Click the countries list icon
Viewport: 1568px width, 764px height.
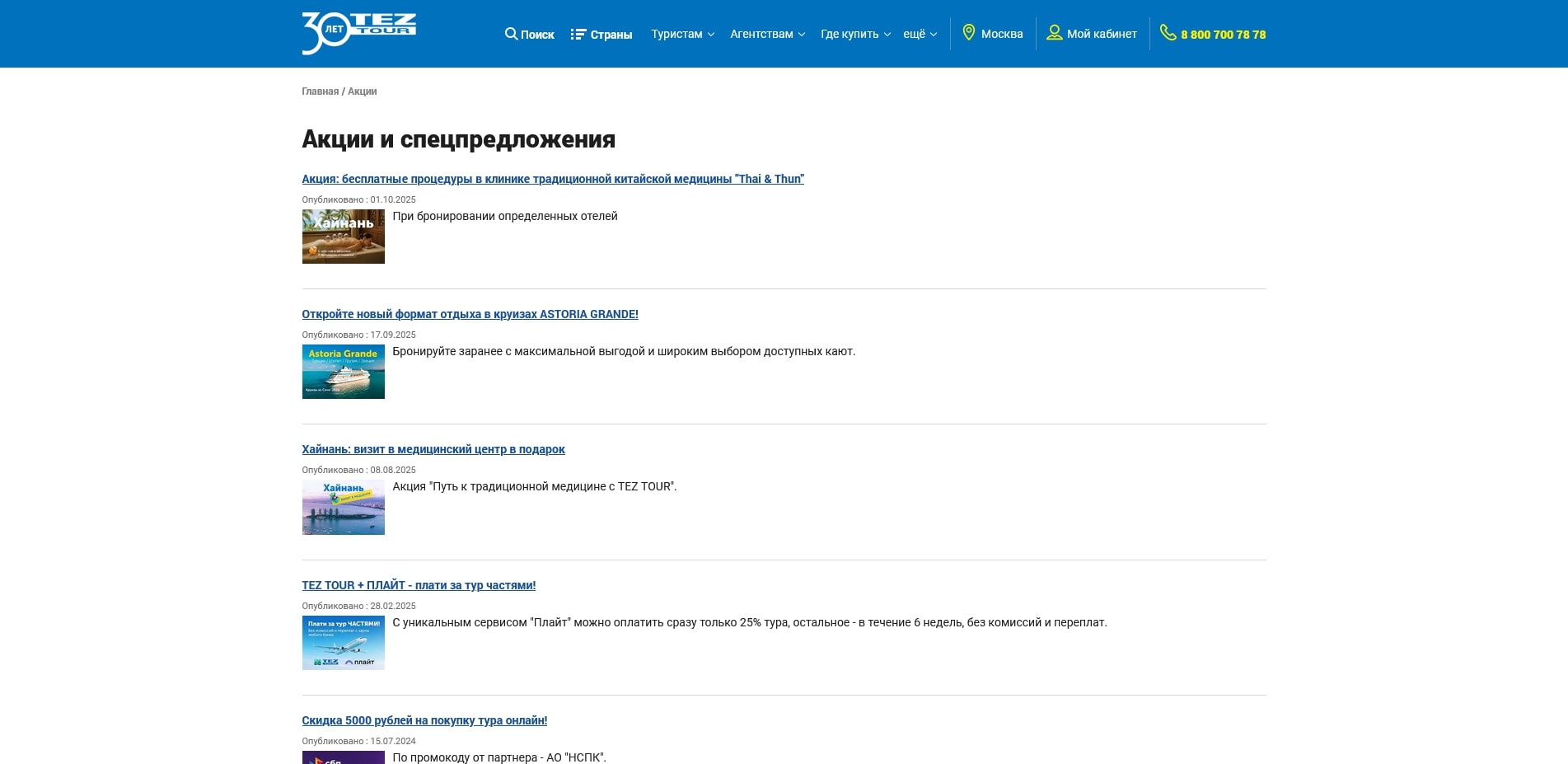tap(578, 35)
